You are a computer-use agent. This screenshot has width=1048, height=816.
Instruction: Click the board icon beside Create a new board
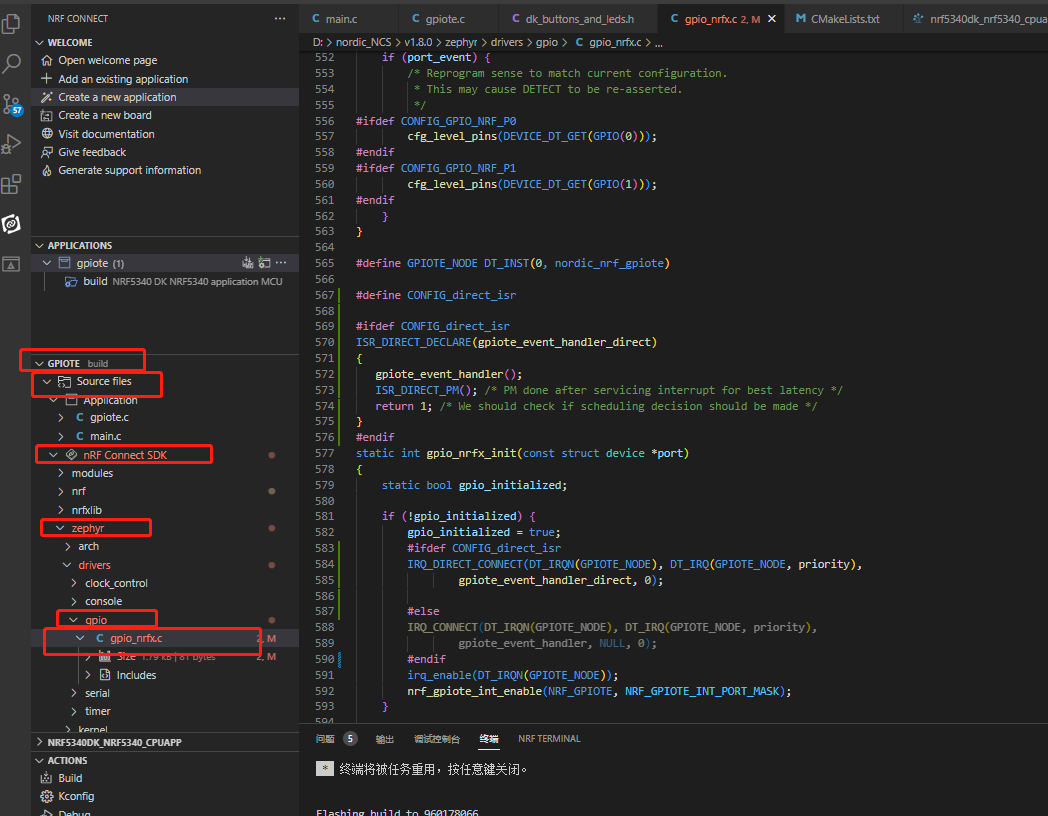[47, 116]
